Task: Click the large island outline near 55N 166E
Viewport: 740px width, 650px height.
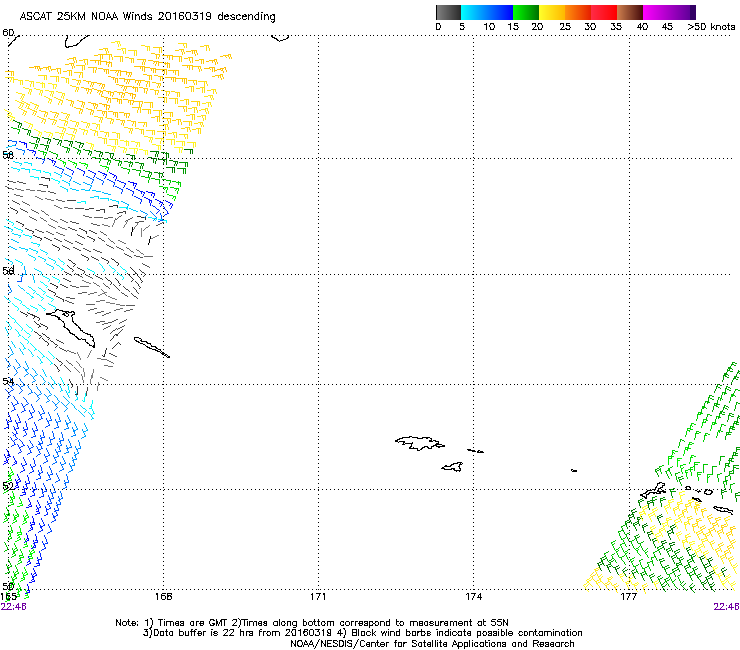Action: point(72,328)
